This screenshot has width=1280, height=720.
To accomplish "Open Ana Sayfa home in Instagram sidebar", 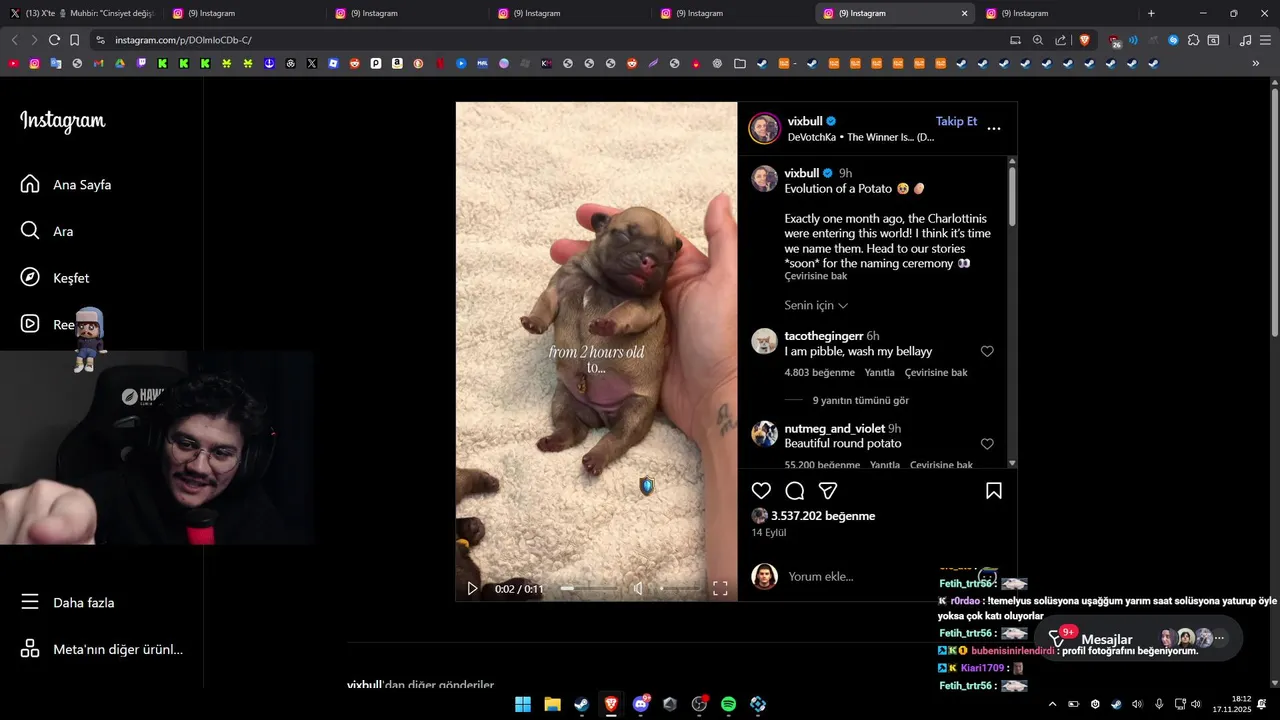I will [x=66, y=184].
